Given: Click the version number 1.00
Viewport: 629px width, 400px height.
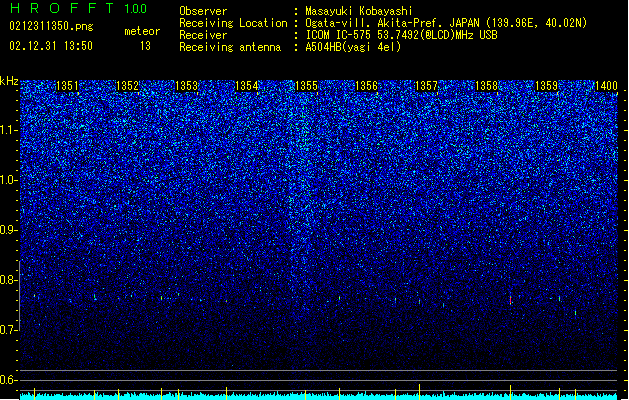Looking at the screenshot, I should point(136,9).
